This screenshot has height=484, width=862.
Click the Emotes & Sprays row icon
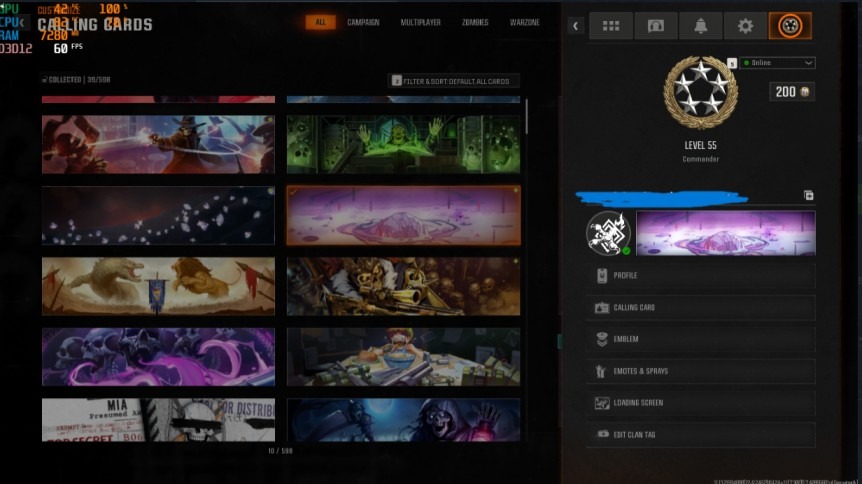(x=601, y=371)
